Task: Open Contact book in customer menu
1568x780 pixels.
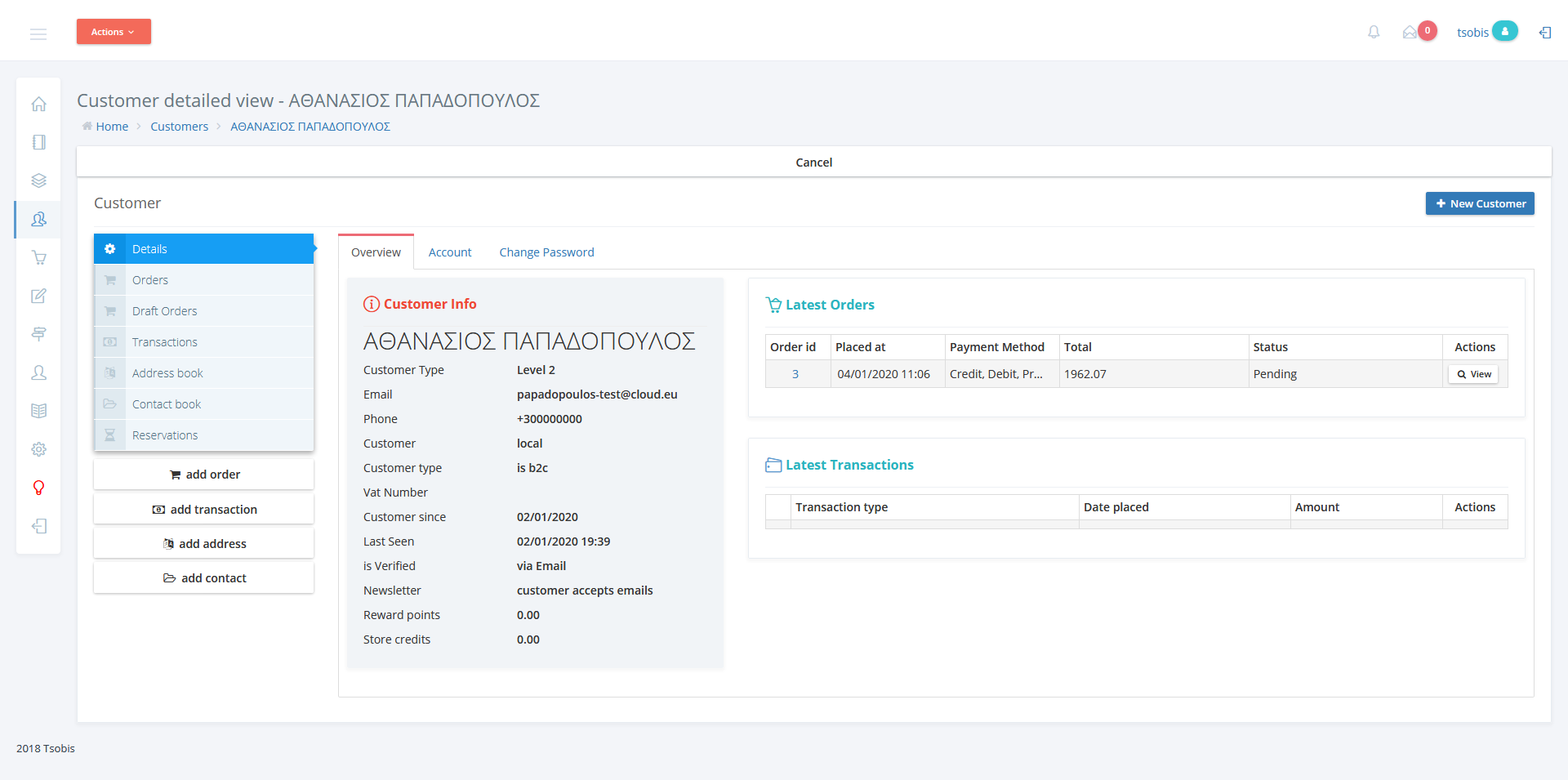Action: click(x=204, y=404)
